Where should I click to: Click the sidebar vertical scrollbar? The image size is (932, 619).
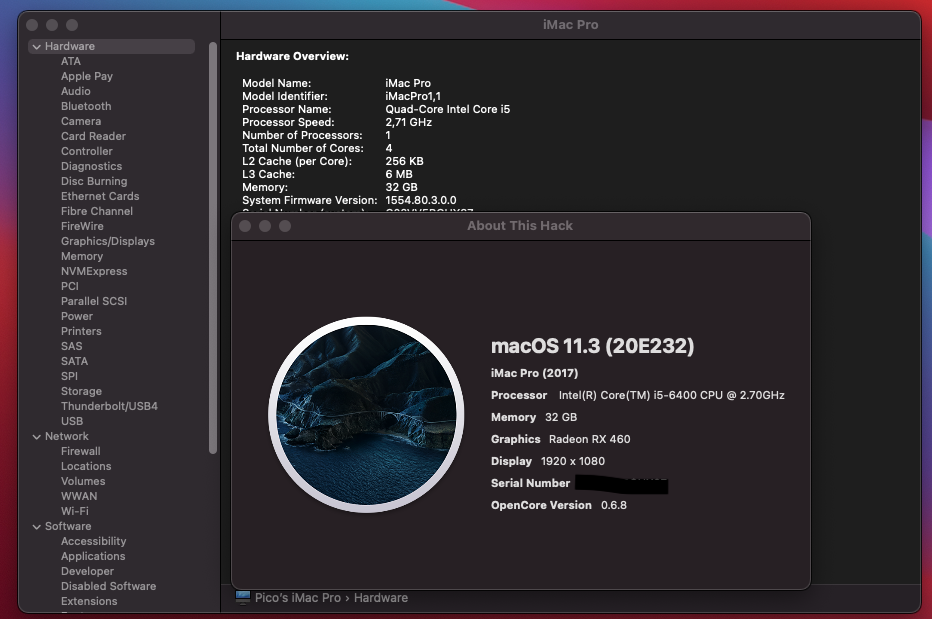click(213, 247)
